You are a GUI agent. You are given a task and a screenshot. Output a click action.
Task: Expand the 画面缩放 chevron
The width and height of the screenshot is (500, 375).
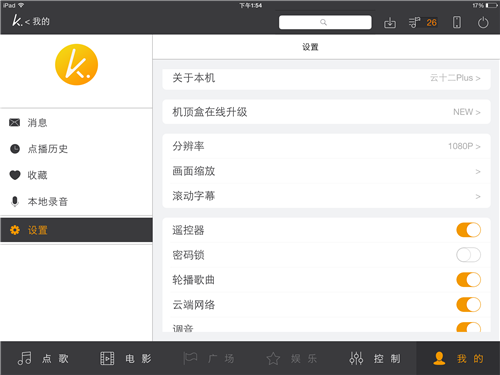[x=478, y=171]
